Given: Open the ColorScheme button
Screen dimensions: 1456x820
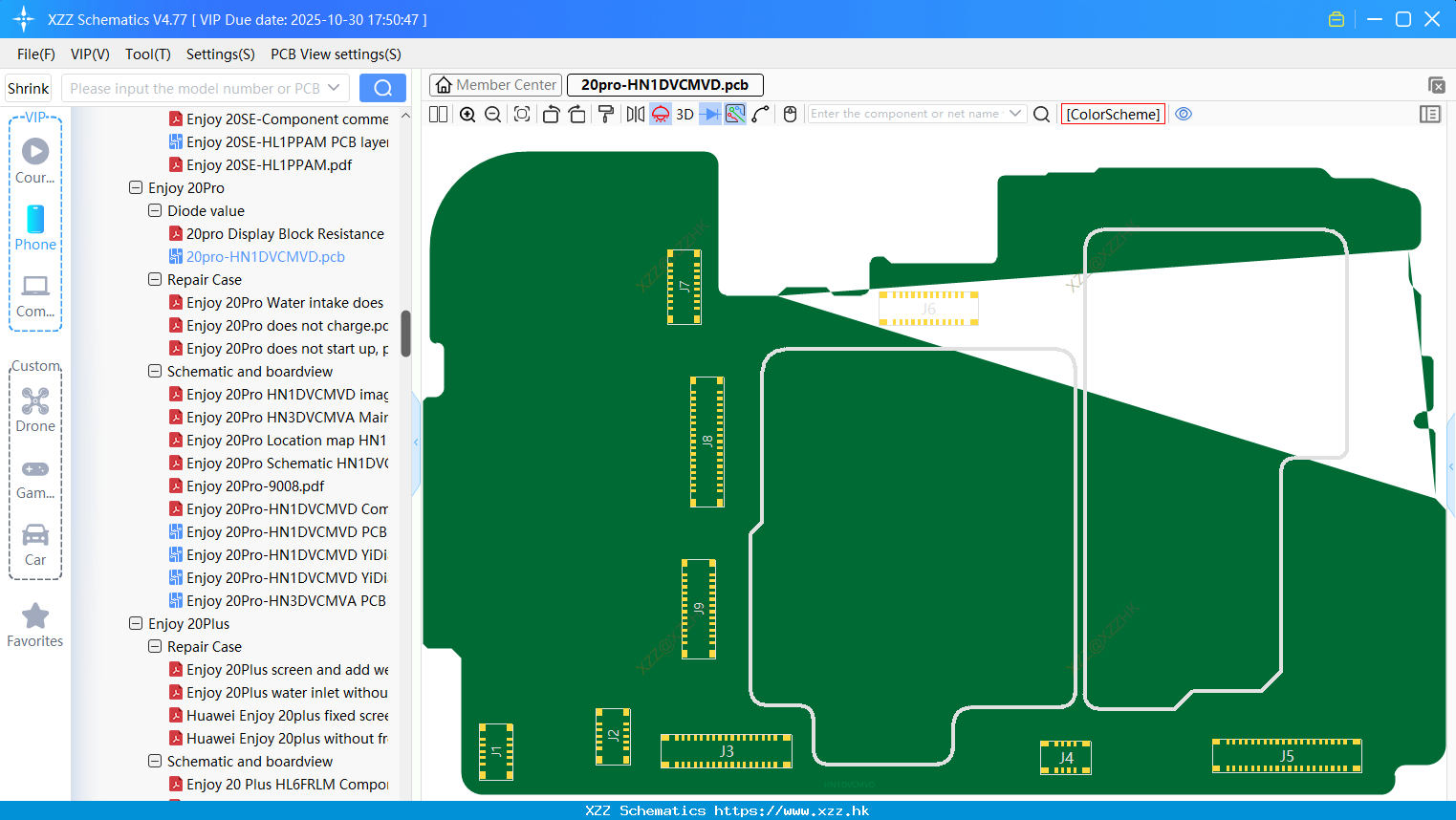Looking at the screenshot, I should pos(1113,114).
